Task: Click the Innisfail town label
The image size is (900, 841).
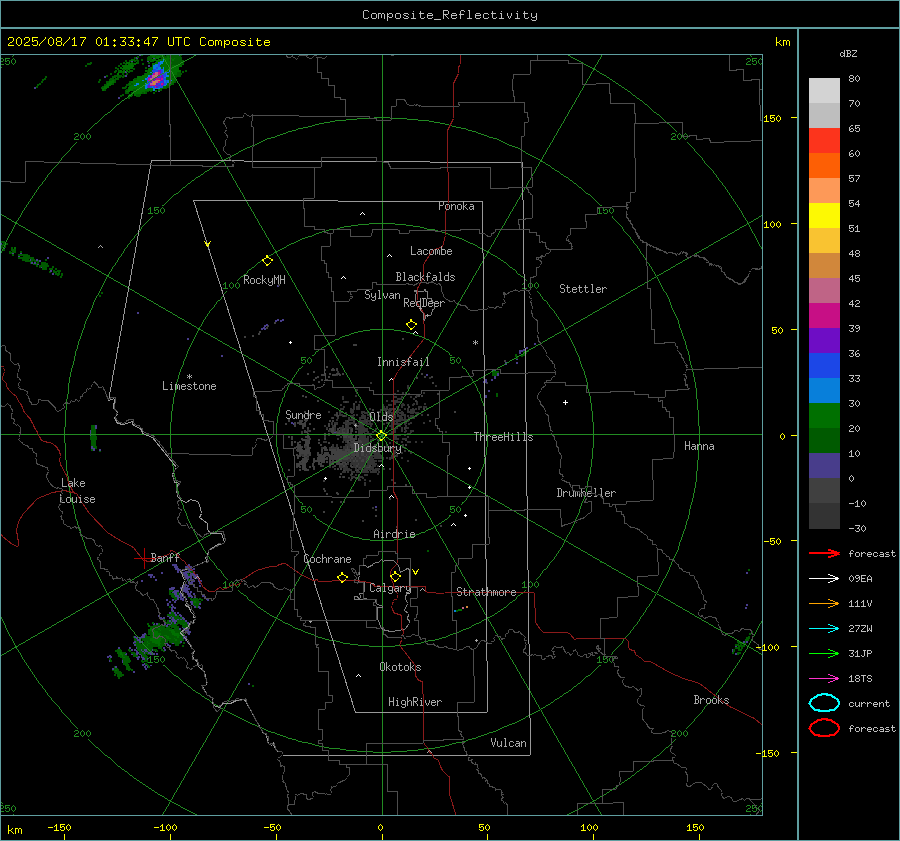Action: [x=403, y=362]
